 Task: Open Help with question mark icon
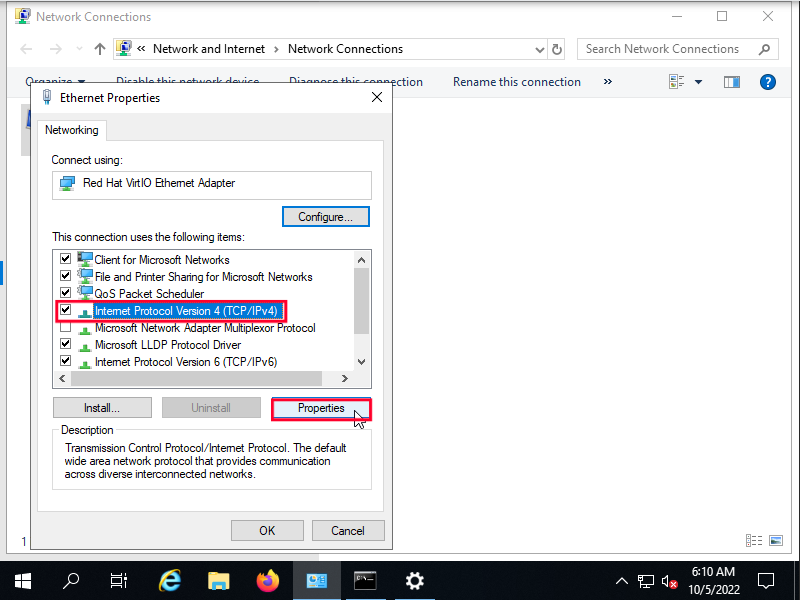tap(767, 82)
